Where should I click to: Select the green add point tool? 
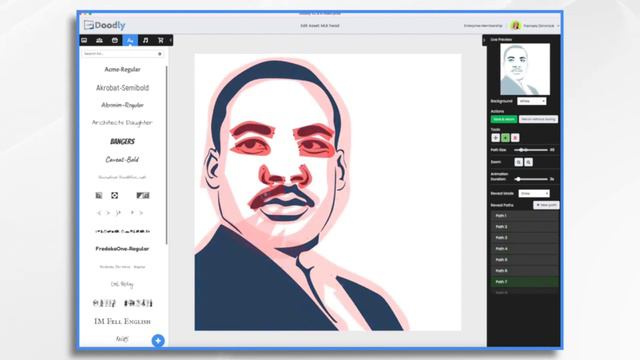pyautogui.click(x=505, y=138)
